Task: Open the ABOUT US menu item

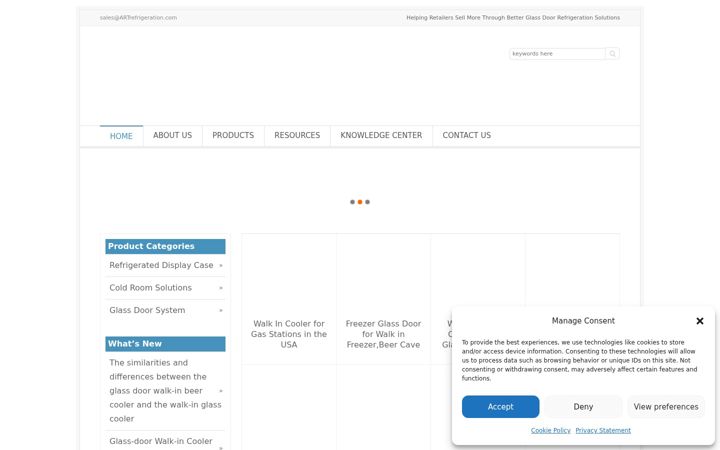Action: [173, 135]
